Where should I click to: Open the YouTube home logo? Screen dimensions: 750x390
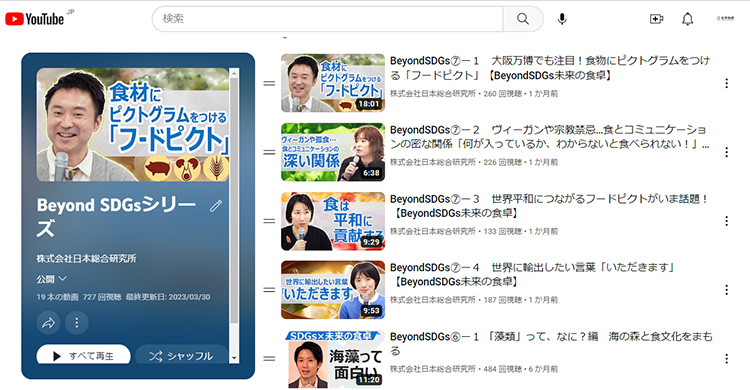34,19
